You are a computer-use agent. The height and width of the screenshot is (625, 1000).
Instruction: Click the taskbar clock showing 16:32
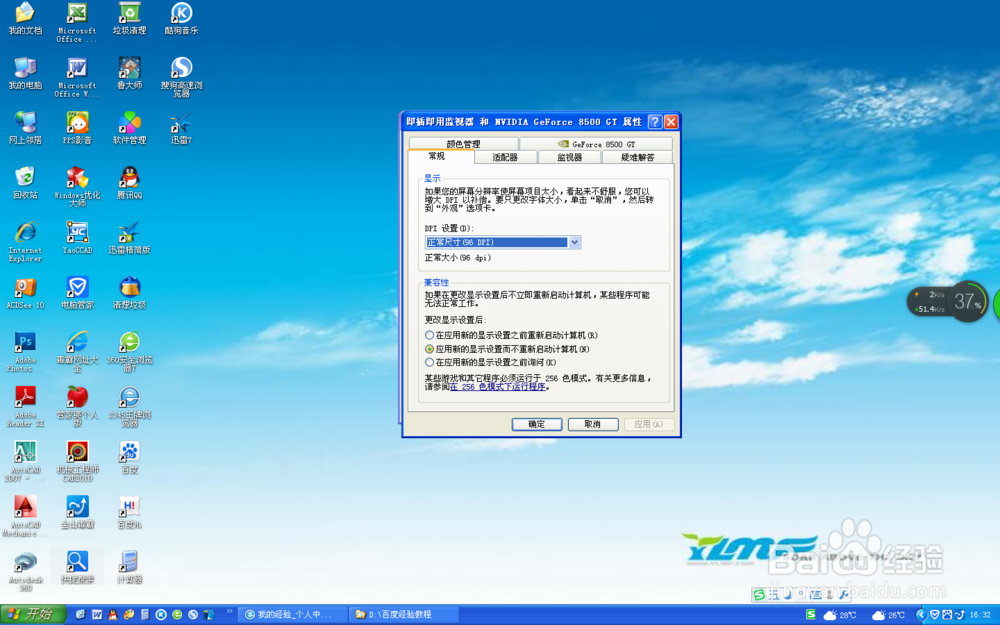pyautogui.click(x=980, y=615)
